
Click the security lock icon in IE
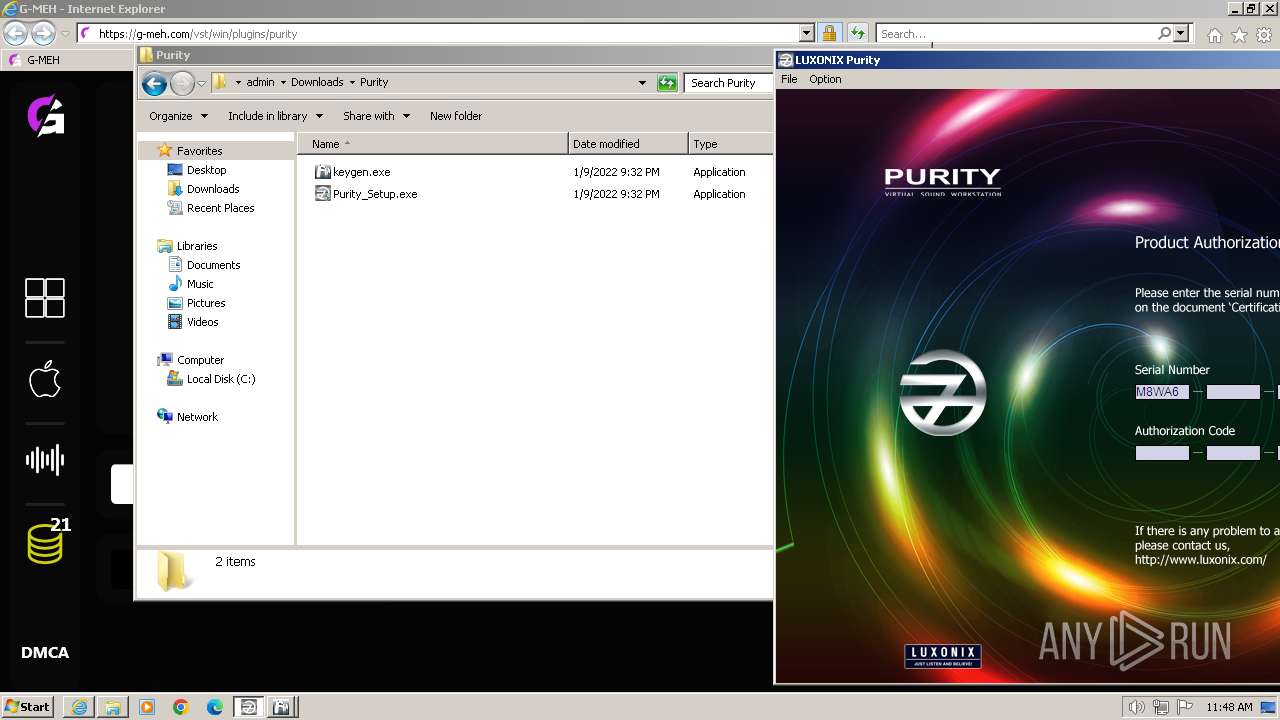pyautogui.click(x=829, y=33)
